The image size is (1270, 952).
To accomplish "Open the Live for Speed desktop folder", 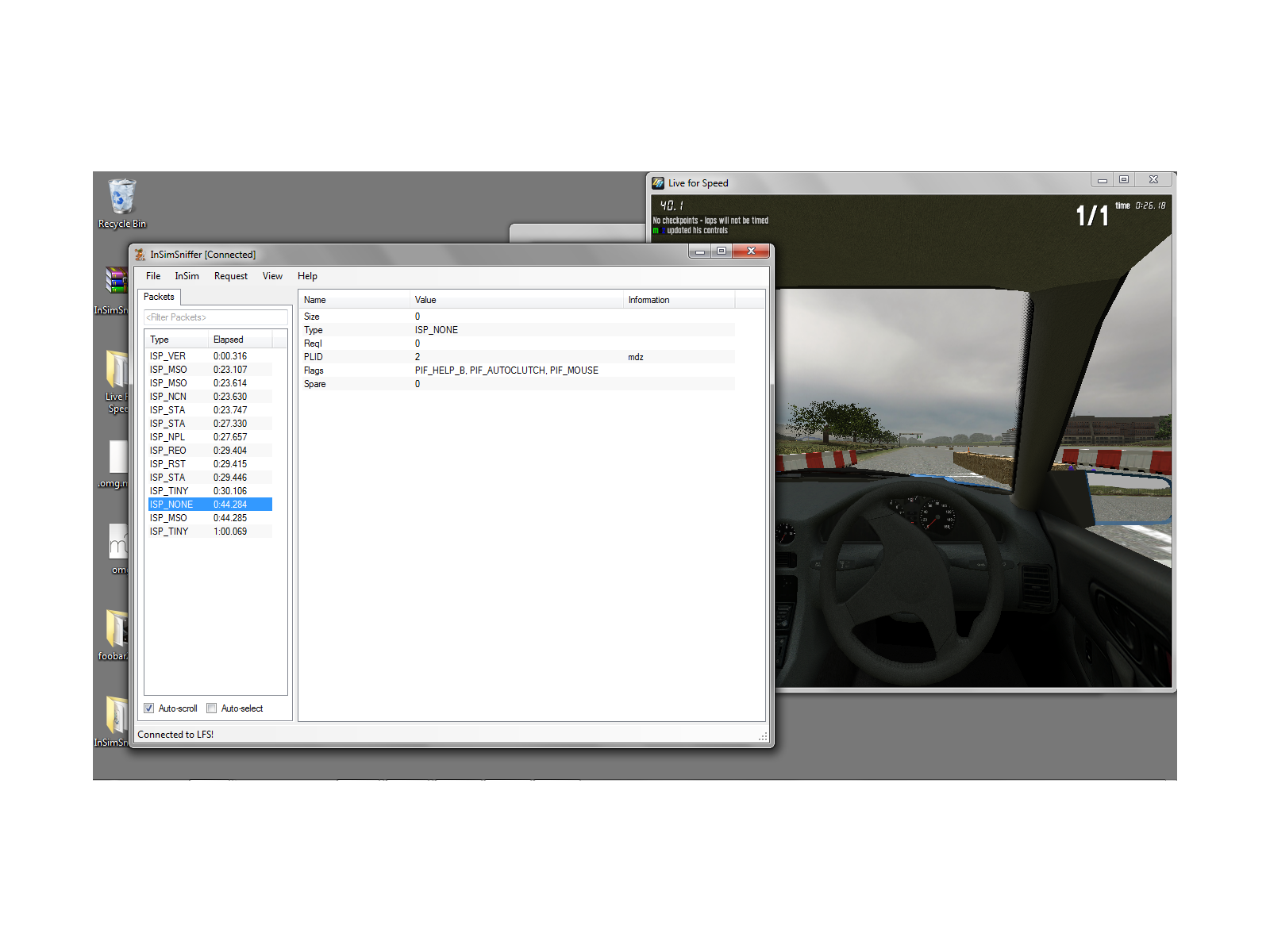I will [116, 382].
